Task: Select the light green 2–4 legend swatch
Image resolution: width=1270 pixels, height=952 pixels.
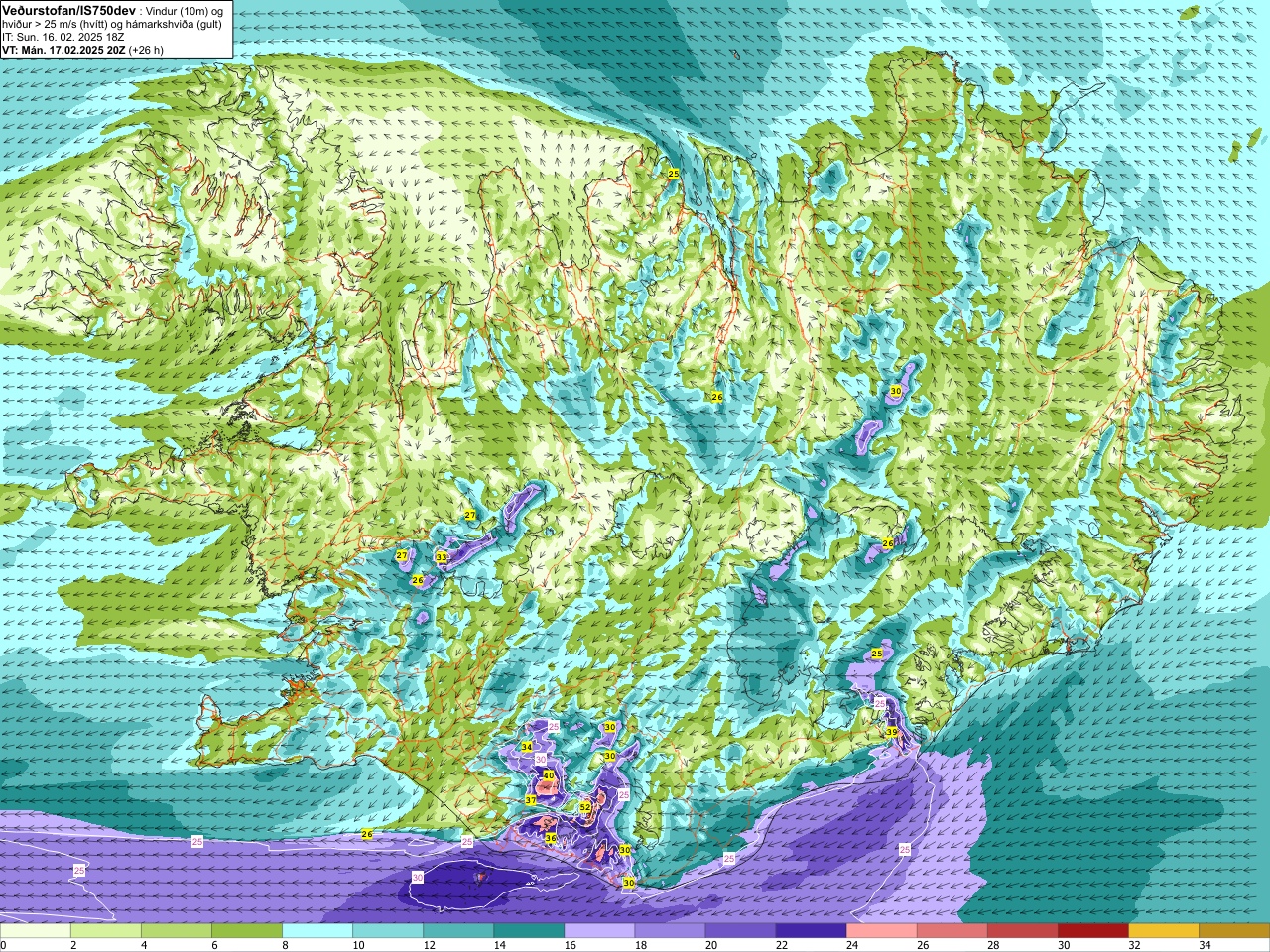Action: point(106,931)
